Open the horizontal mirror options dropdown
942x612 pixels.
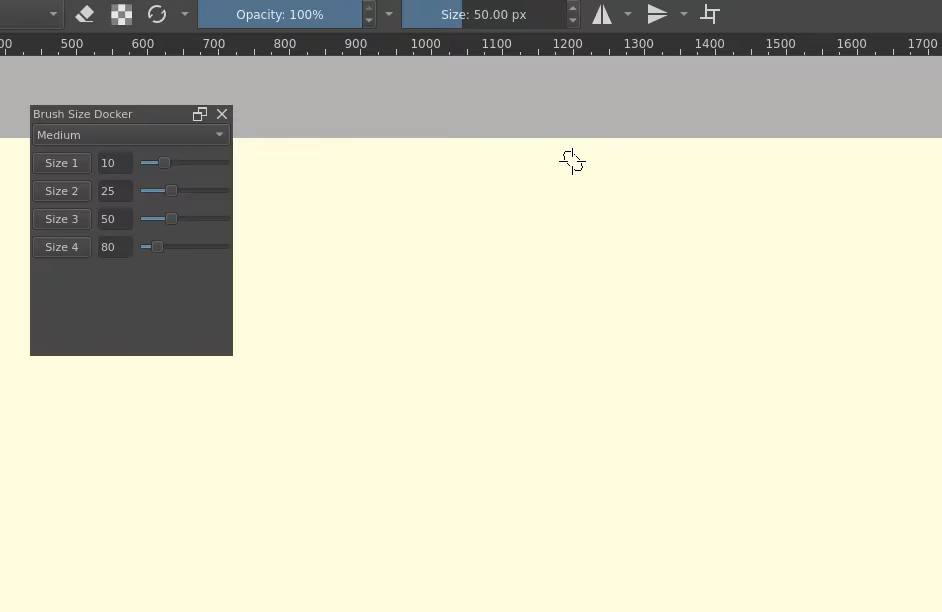627,14
